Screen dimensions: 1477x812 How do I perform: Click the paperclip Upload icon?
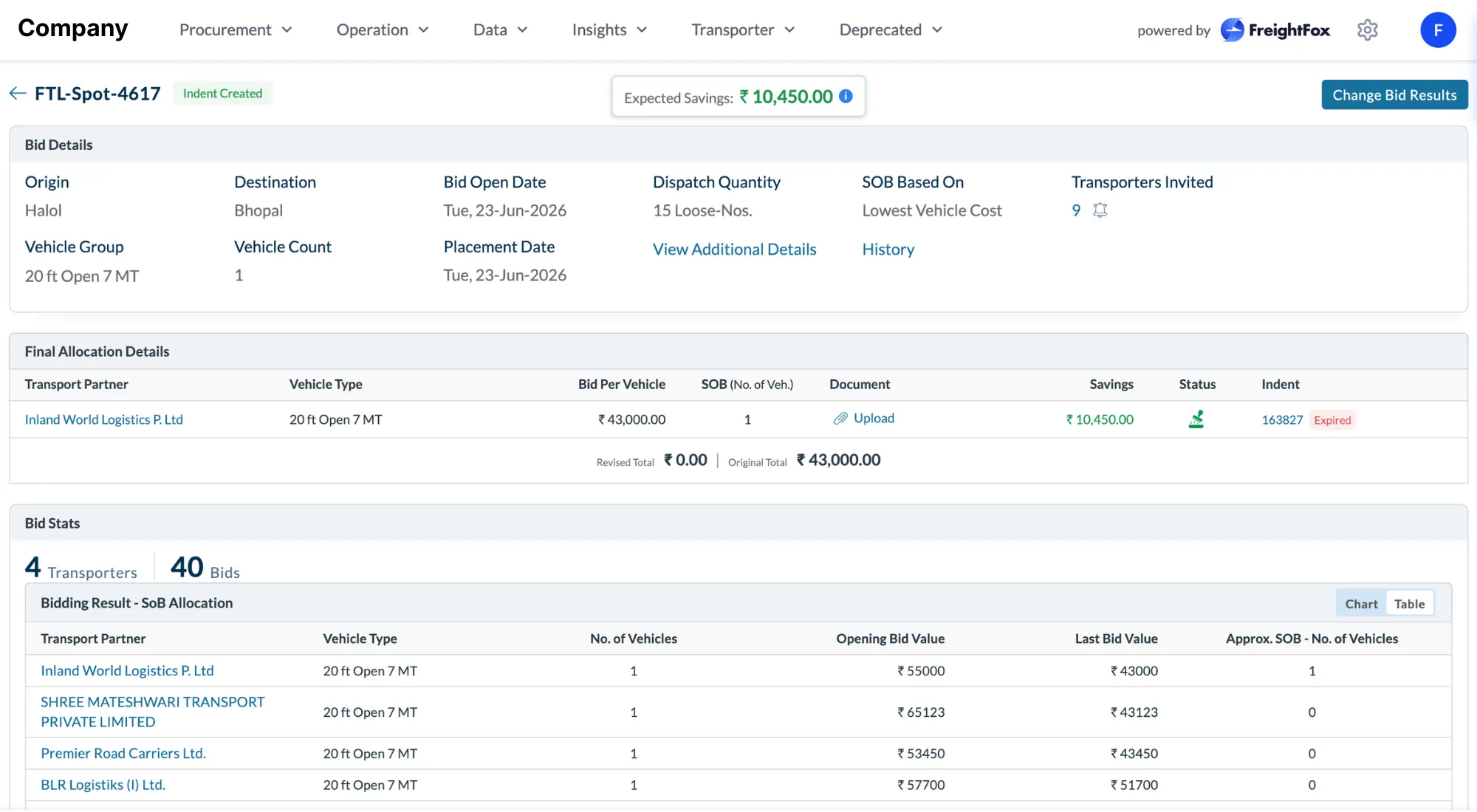(x=840, y=419)
